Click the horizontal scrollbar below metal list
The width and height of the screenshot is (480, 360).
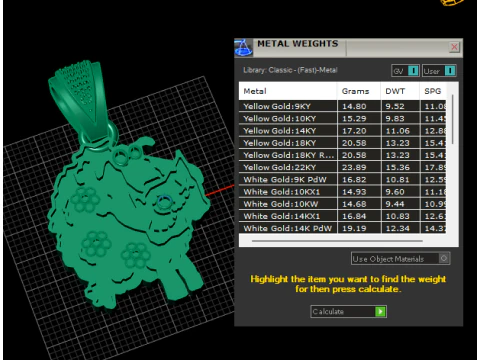click(x=337, y=241)
